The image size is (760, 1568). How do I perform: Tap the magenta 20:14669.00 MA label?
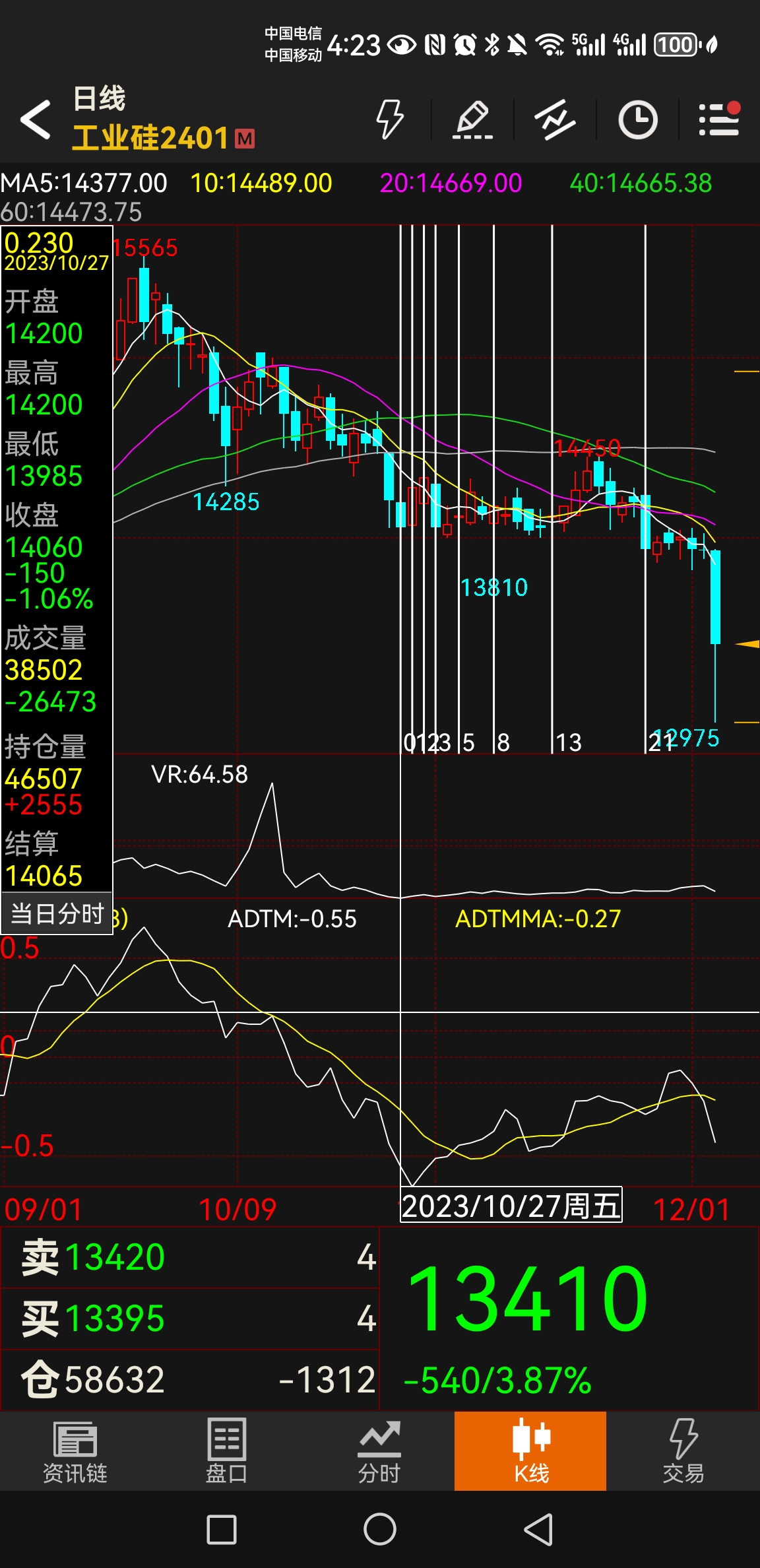click(x=451, y=183)
